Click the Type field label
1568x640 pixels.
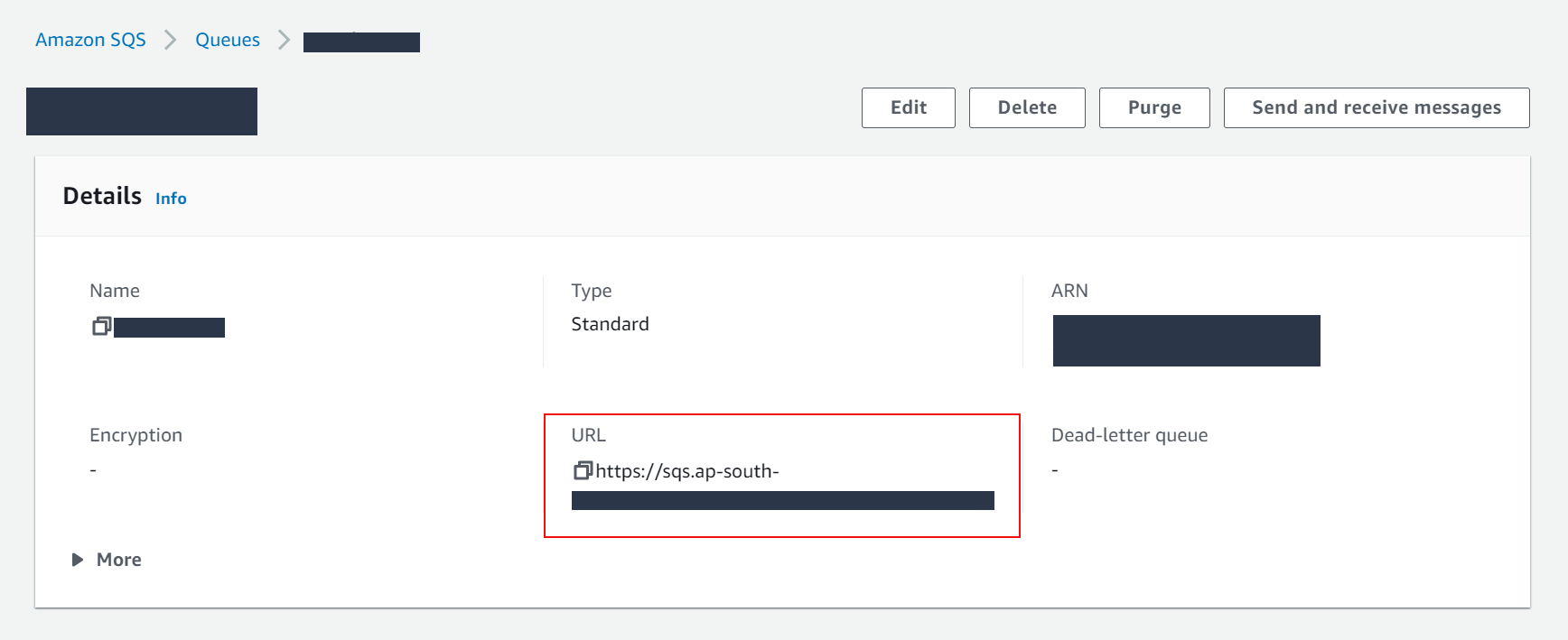pyautogui.click(x=592, y=291)
